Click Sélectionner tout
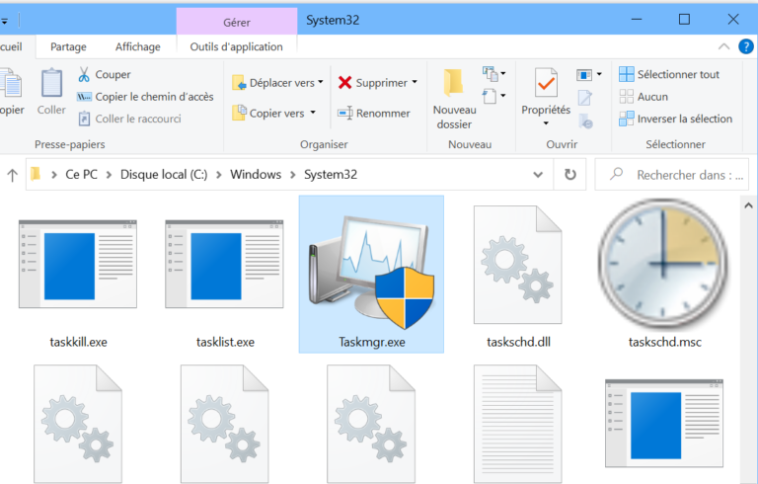The width and height of the screenshot is (758, 484). [670, 74]
